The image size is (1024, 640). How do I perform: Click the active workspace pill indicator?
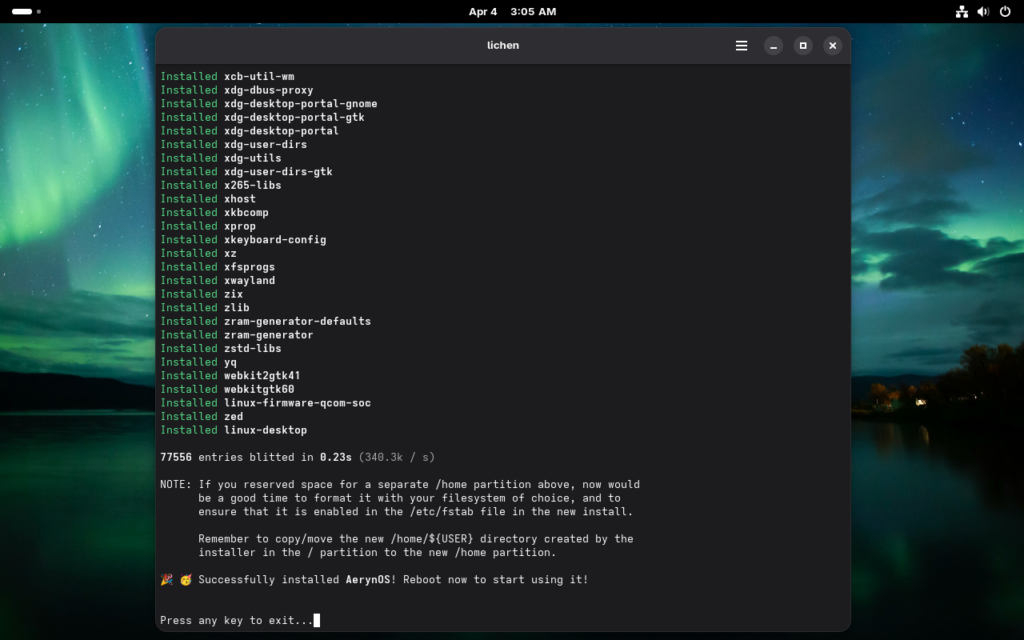[22, 12]
